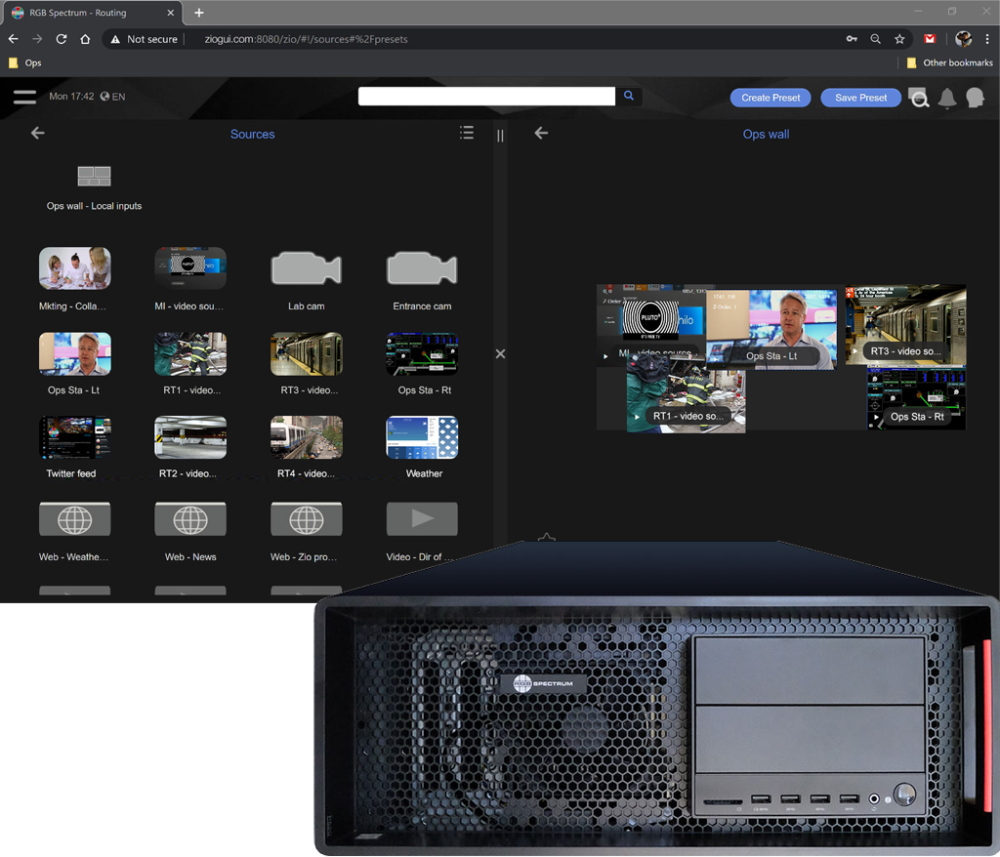Go back using the Ops wall arrow

541,132
